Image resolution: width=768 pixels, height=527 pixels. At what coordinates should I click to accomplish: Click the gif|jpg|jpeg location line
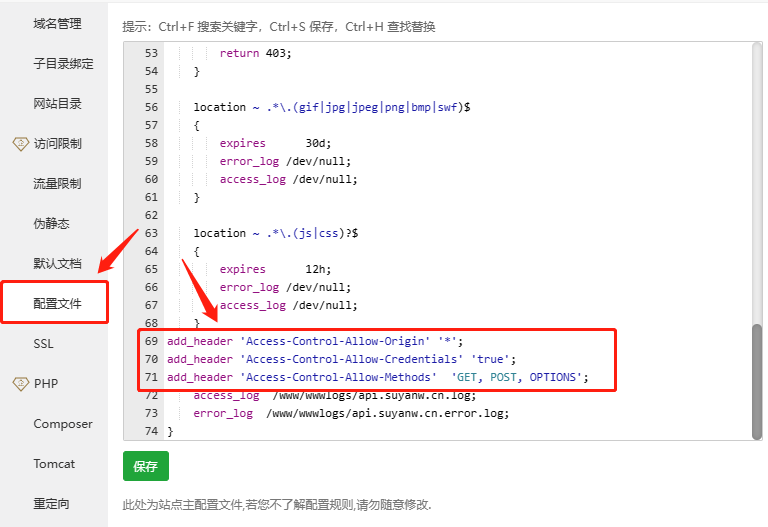(332, 107)
